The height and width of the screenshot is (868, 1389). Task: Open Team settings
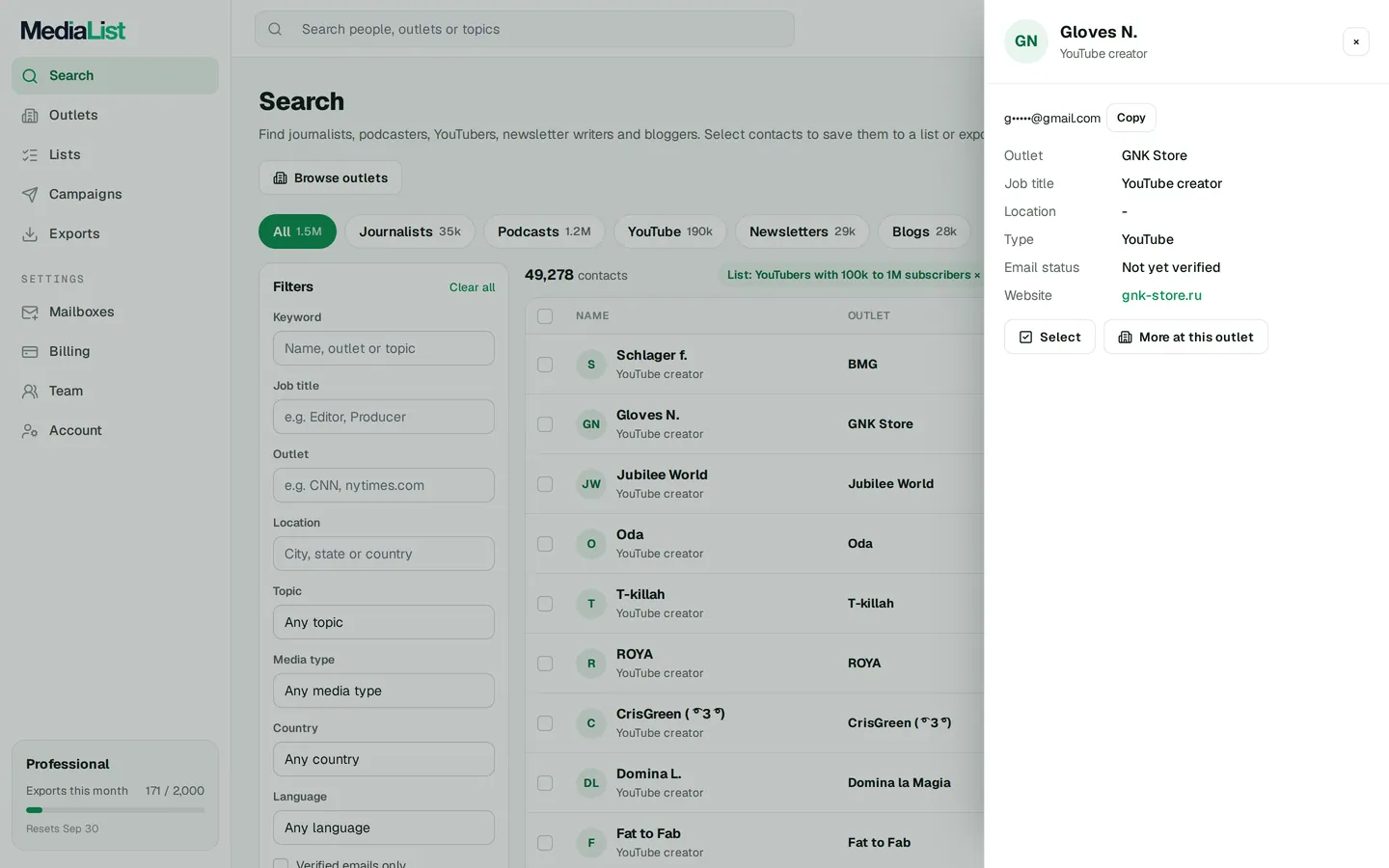click(x=115, y=391)
